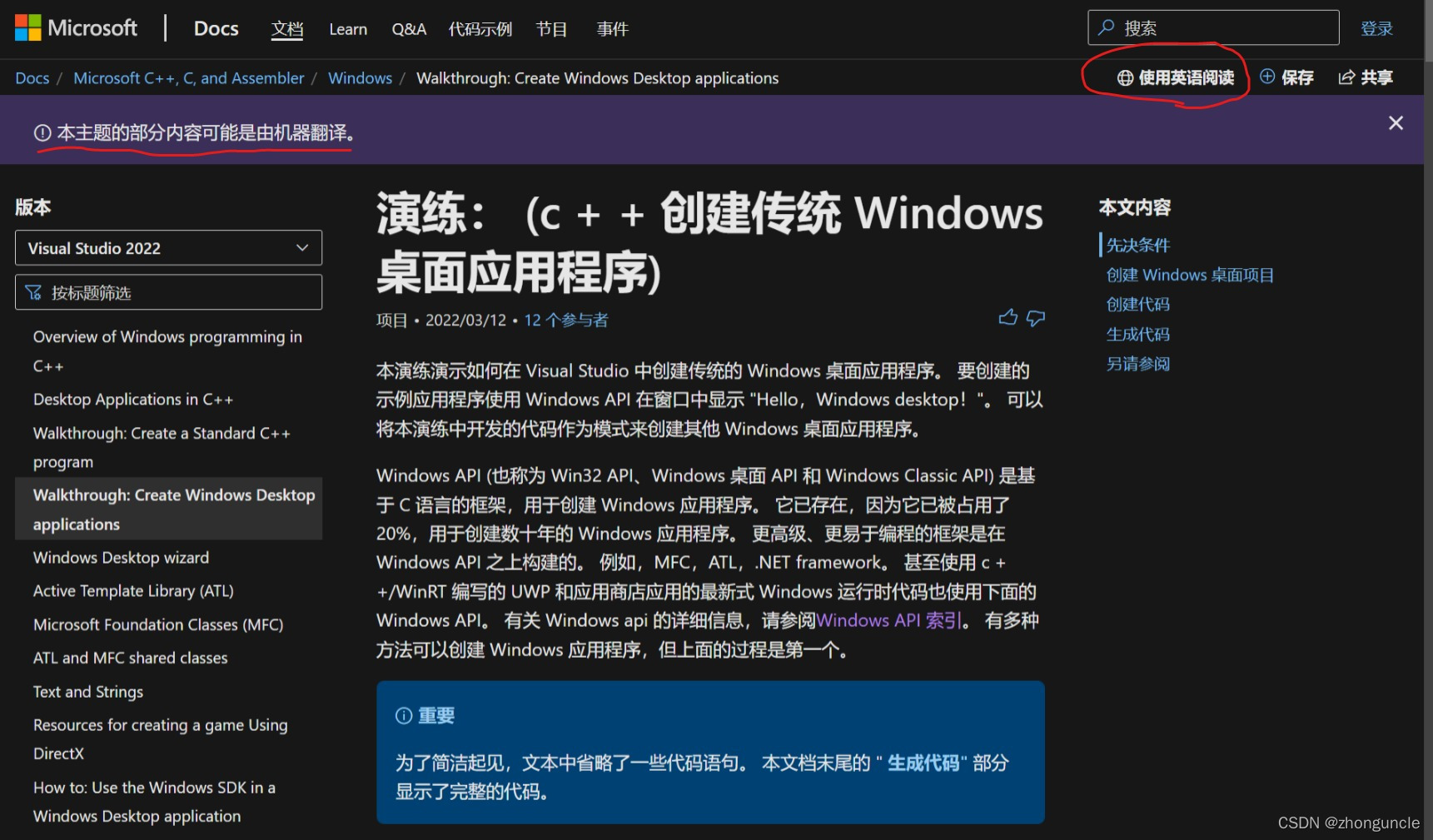Click the 生成代码 link in the important note
Screen dimensions: 1433x840
click(x=923, y=763)
